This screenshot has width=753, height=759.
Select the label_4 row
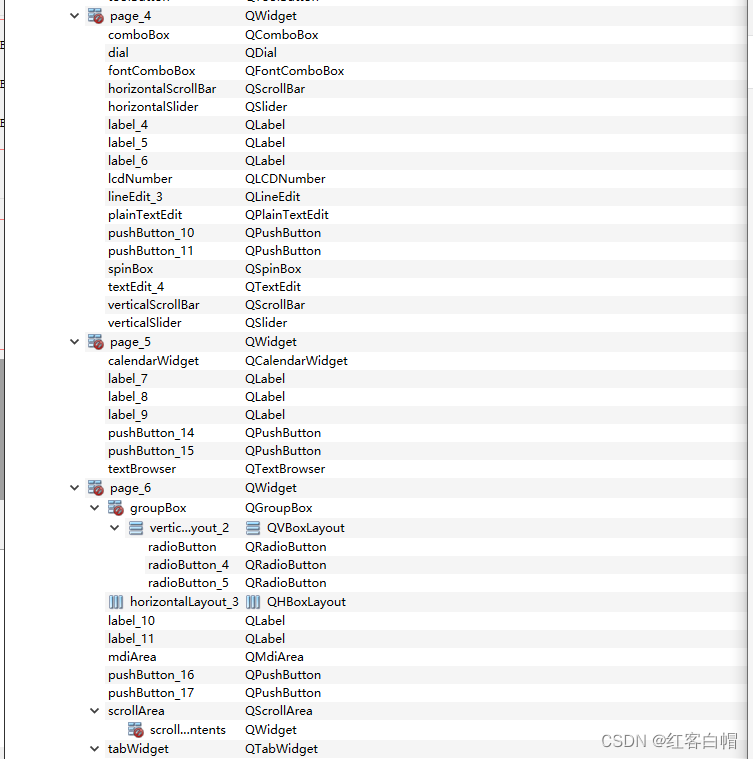coord(128,125)
